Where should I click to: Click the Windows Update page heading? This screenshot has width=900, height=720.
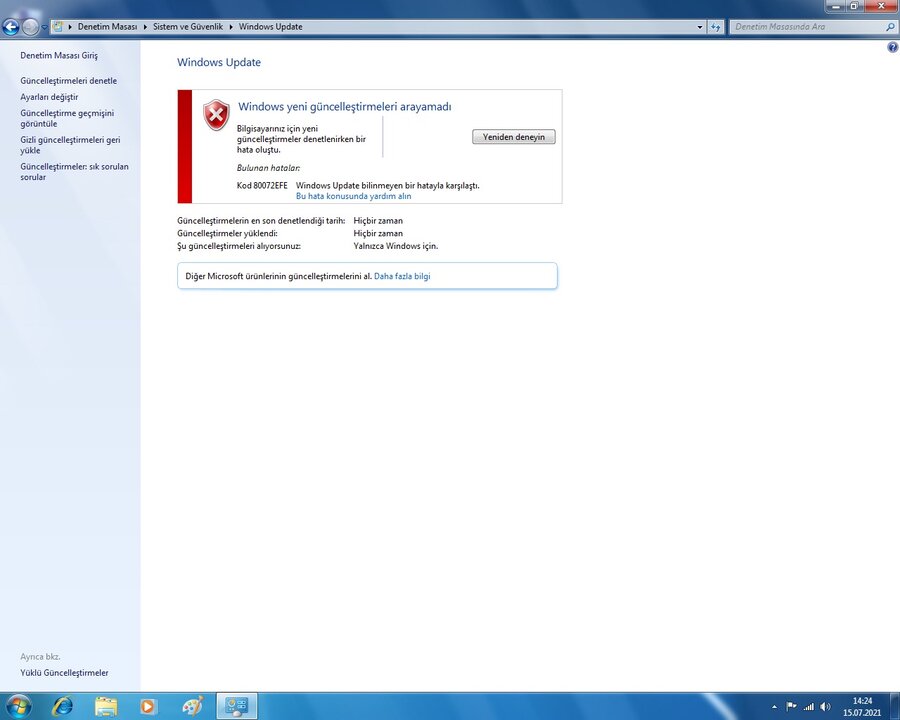[x=219, y=63]
